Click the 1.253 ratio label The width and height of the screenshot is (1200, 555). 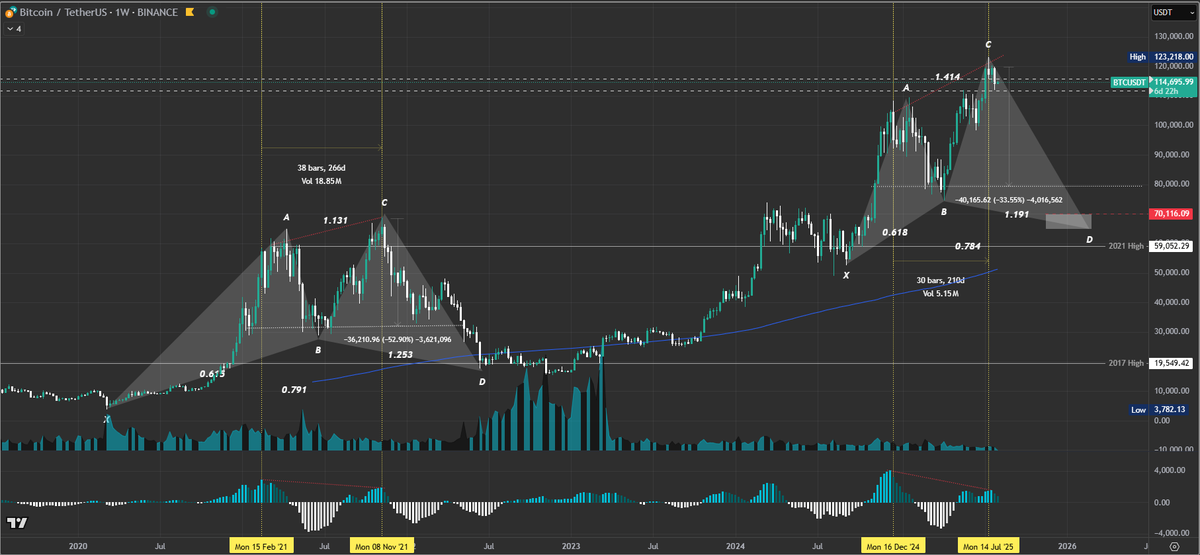(402, 354)
